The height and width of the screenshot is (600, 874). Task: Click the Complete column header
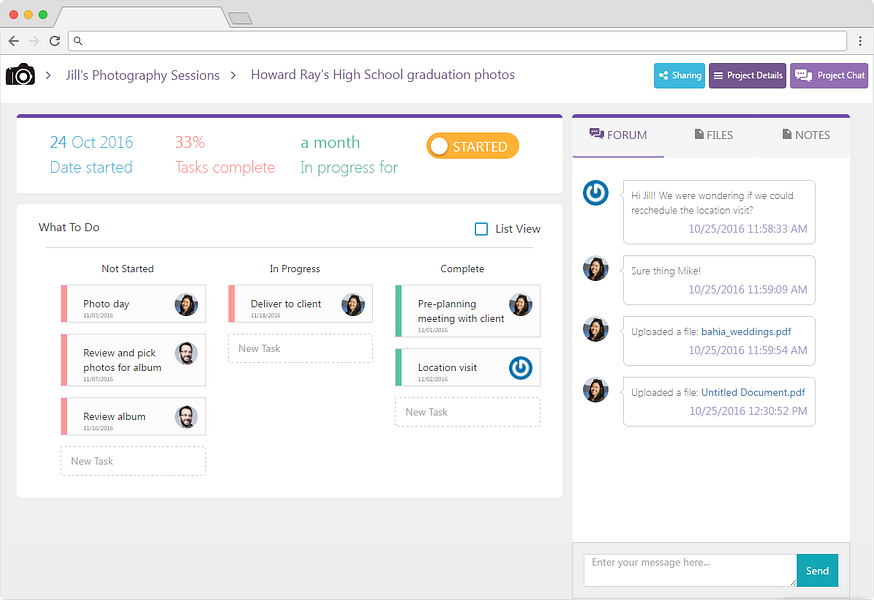coord(462,269)
